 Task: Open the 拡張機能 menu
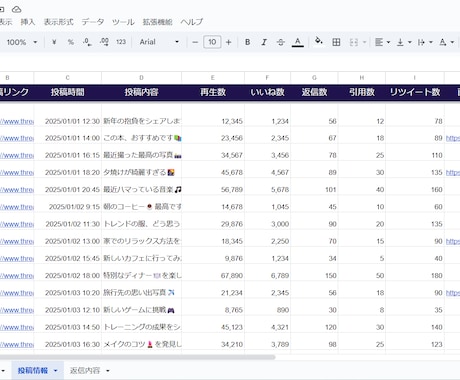click(x=157, y=22)
